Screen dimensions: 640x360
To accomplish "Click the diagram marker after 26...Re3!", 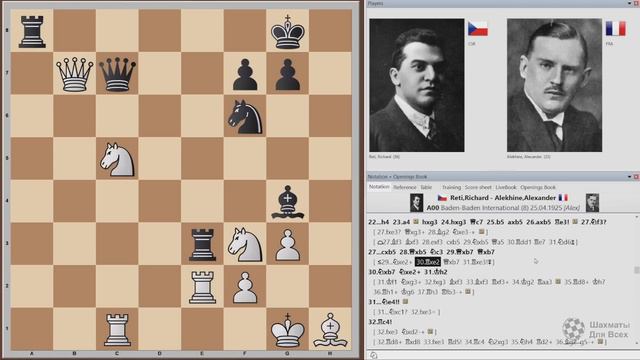I will [575, 222].
